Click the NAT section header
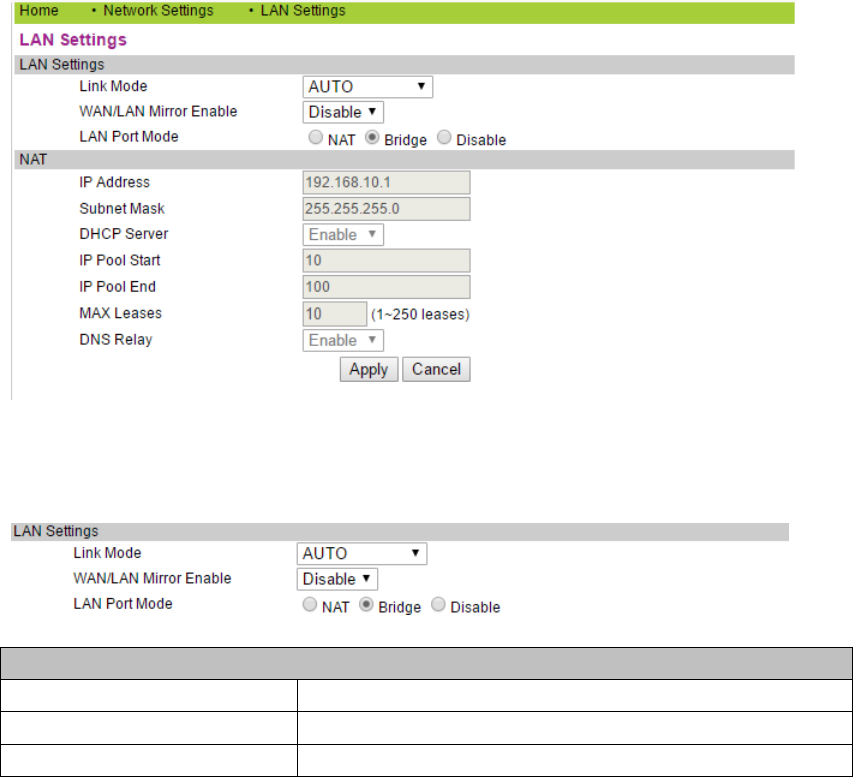The image size is (853, 777). (x=404, y=159)
